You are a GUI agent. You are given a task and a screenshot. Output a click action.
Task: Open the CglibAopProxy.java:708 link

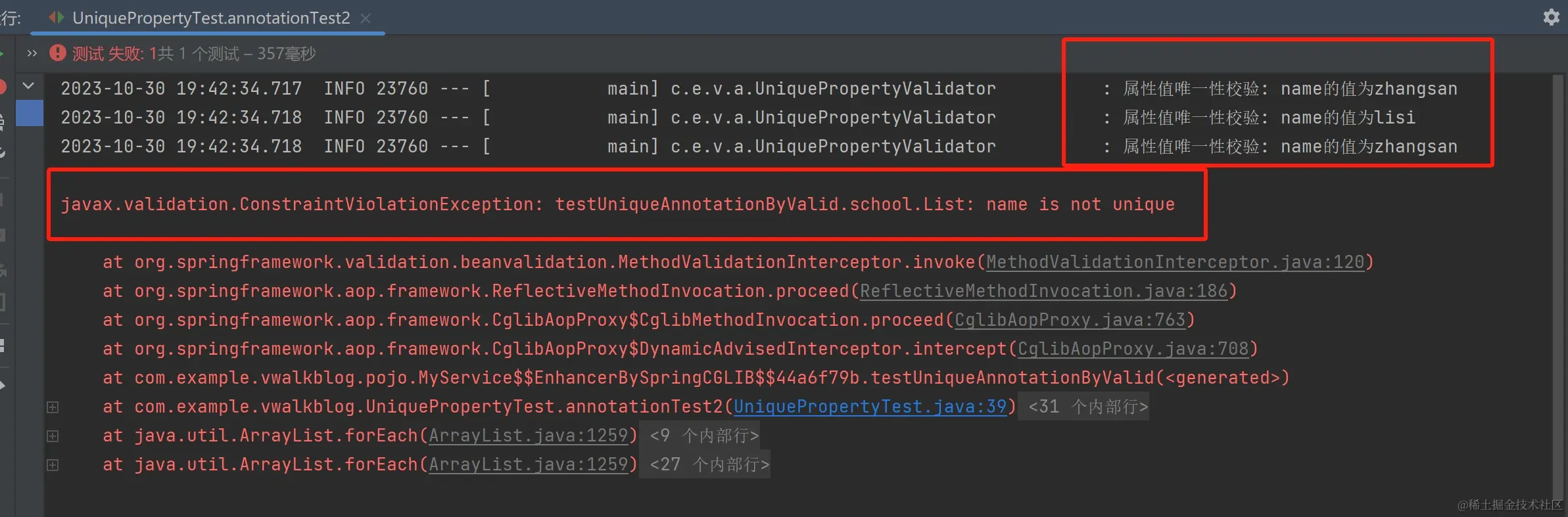(1133, 349)
